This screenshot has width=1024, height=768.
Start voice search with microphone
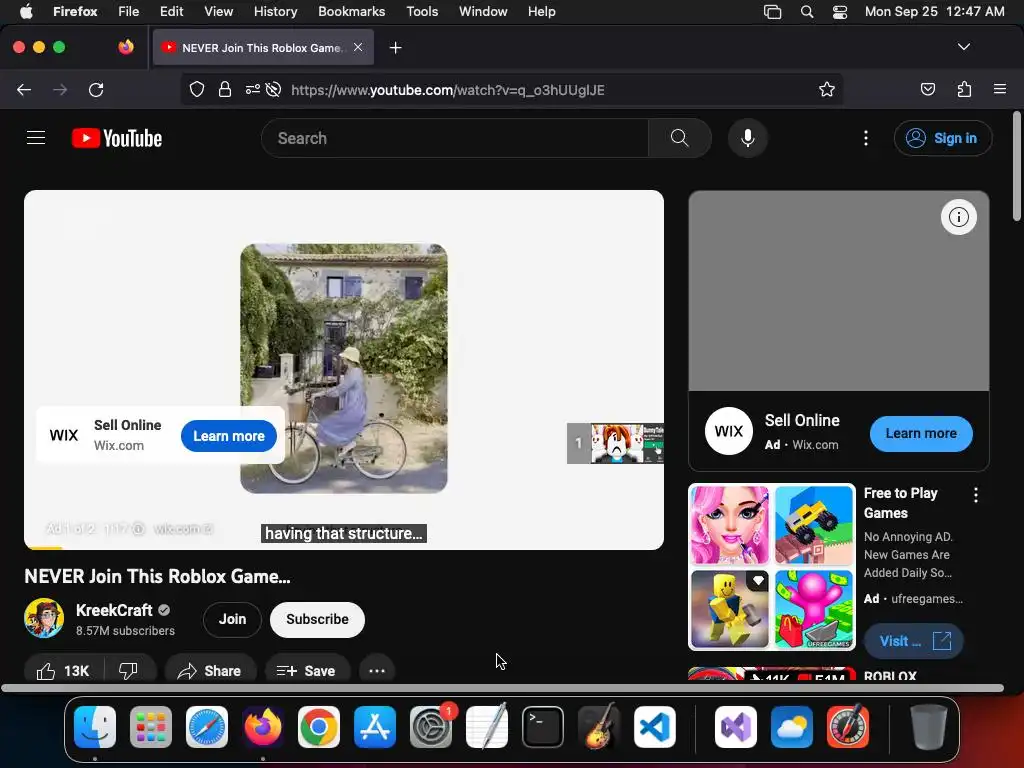[x=748, y=138]
